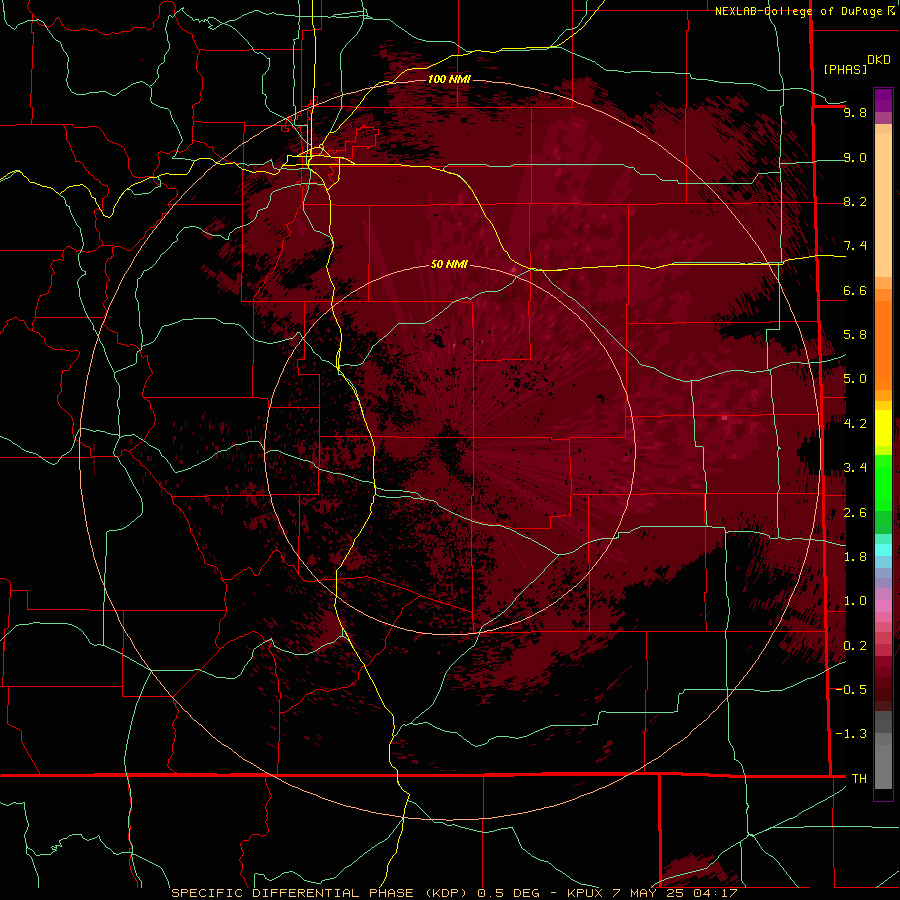Click the DKD label above the color scale
This screenshot has width=900, height=900.
879,60
